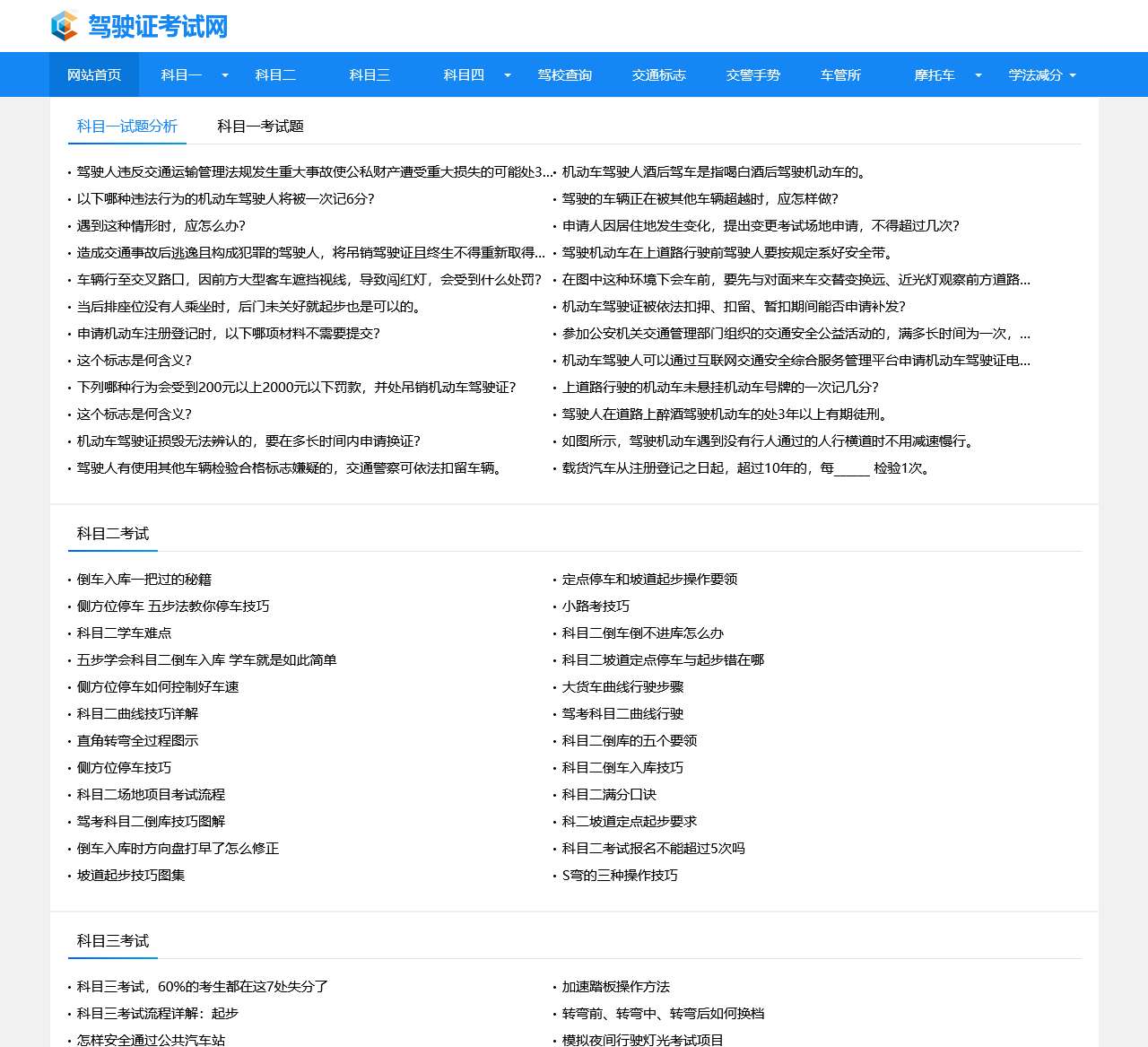
Task: Open article 侧方位停车如何控制好车速
Action: tap(158, 687)
